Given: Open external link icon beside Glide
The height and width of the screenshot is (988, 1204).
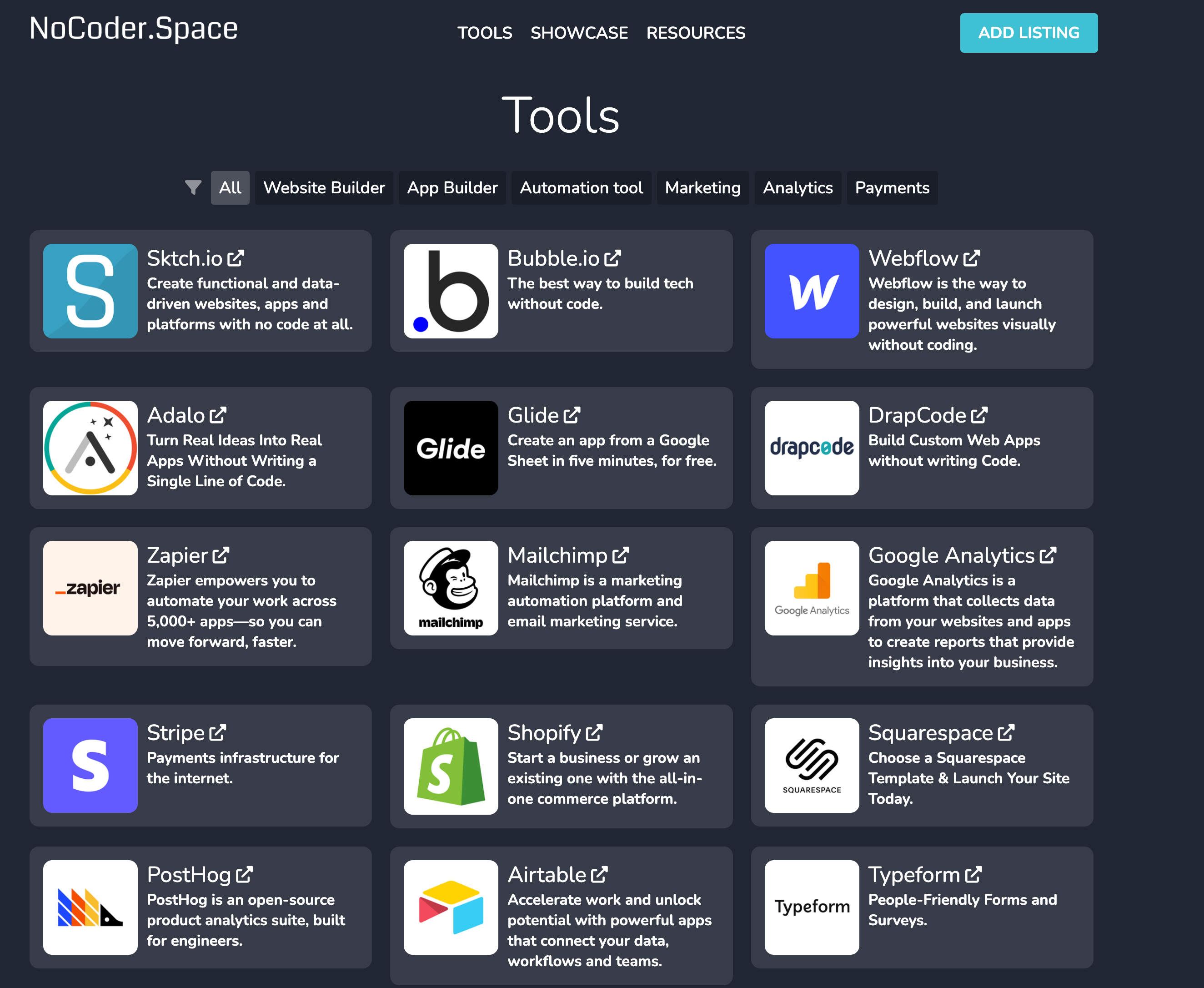Looking at the screenshot, I should tap(572, 415).
